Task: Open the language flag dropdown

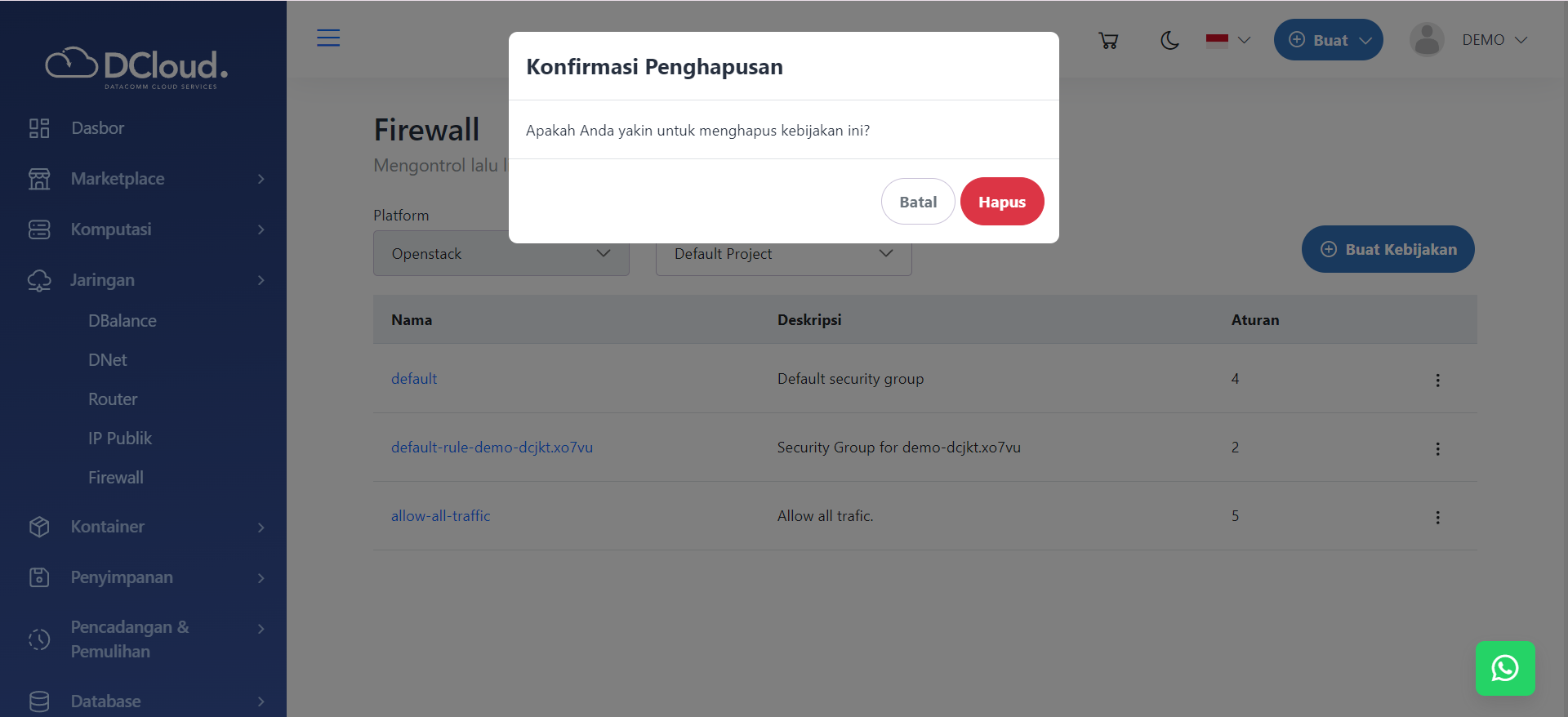Action: coord(1227,40)
